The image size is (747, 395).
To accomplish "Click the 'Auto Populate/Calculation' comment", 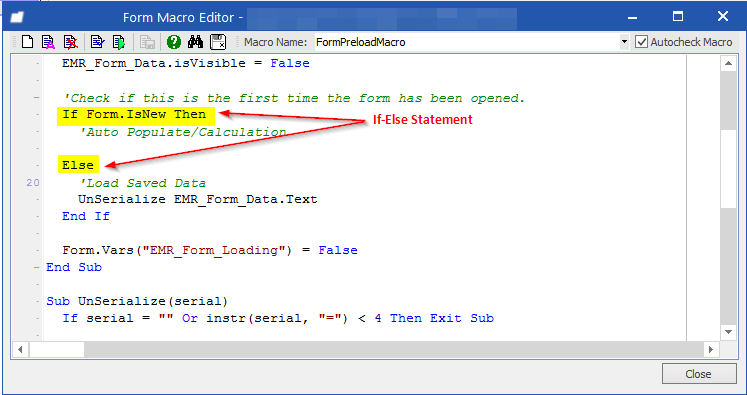I will [x=183, y=132].
